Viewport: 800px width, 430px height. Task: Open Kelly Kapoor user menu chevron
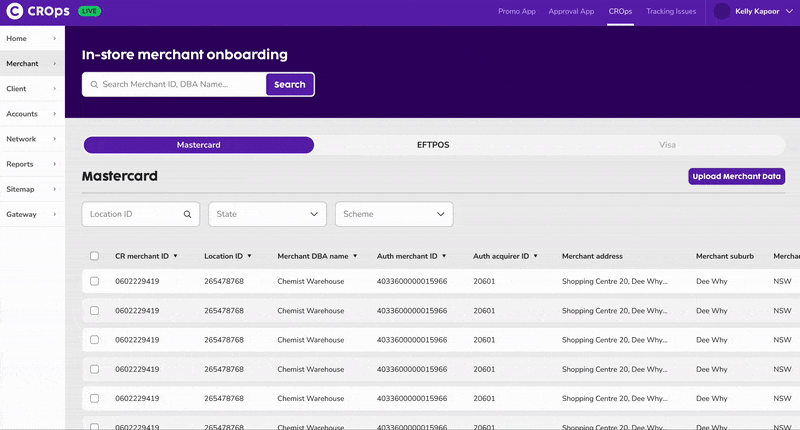789,11
